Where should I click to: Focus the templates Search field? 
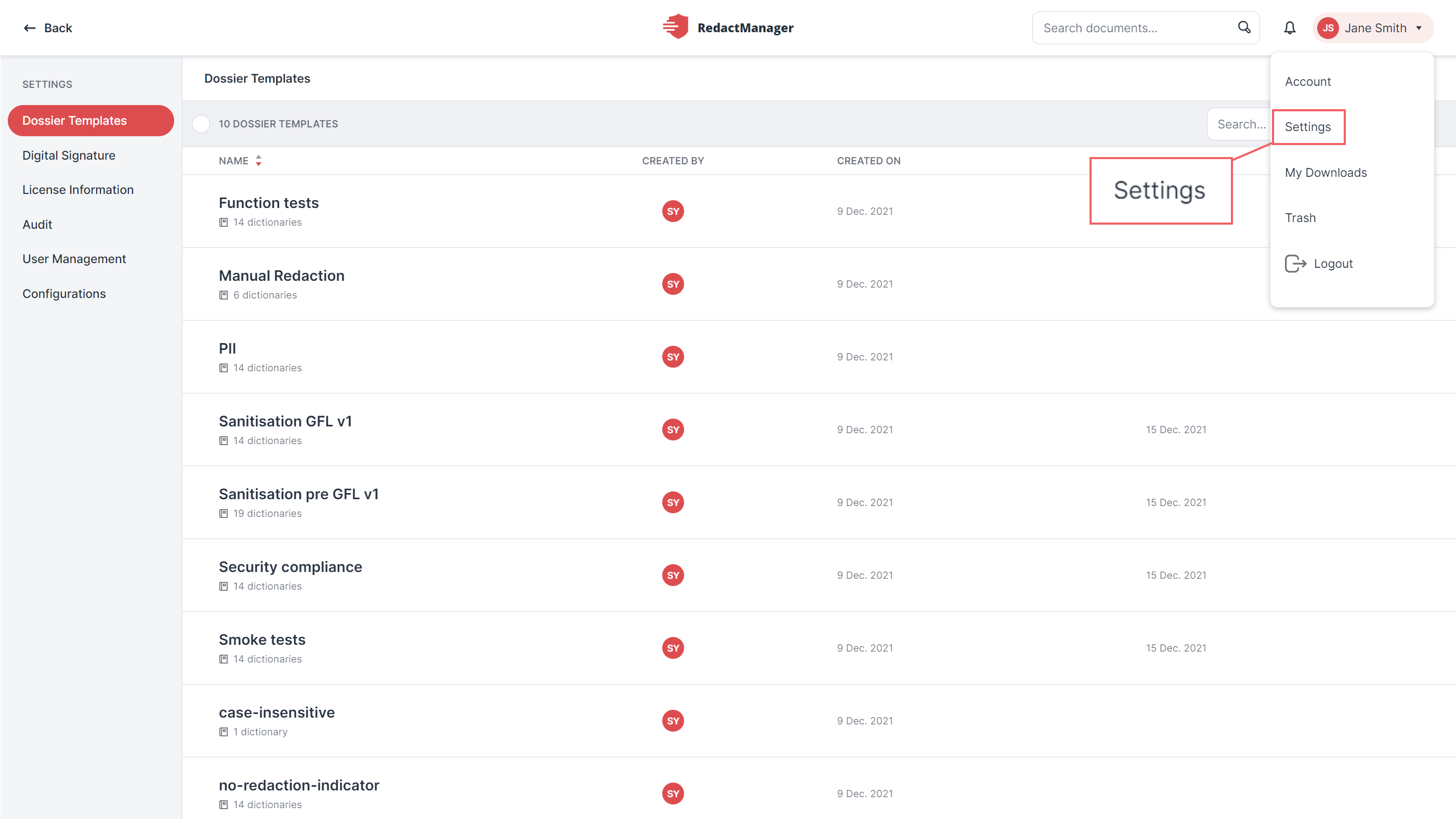(1238, 124)
